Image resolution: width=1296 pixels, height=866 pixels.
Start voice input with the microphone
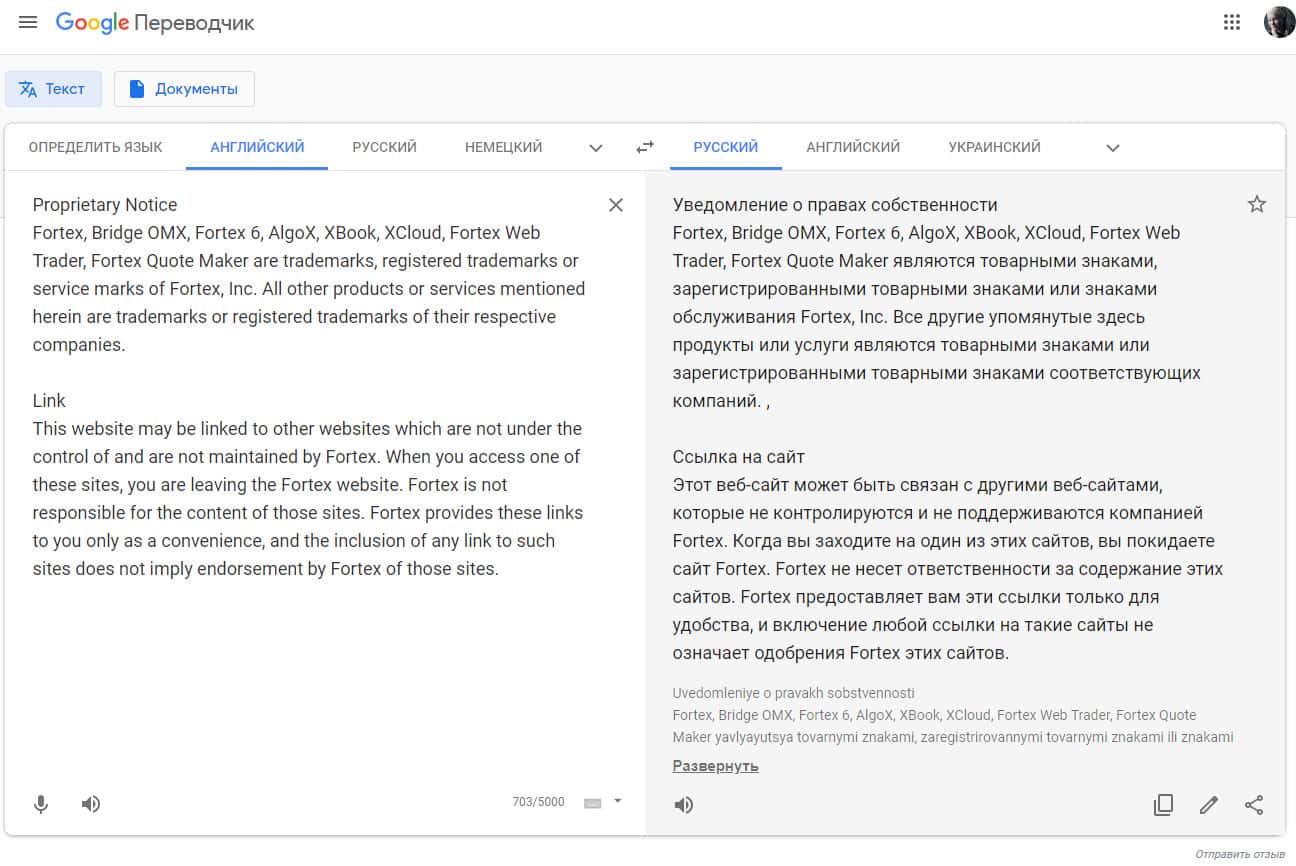41,804
